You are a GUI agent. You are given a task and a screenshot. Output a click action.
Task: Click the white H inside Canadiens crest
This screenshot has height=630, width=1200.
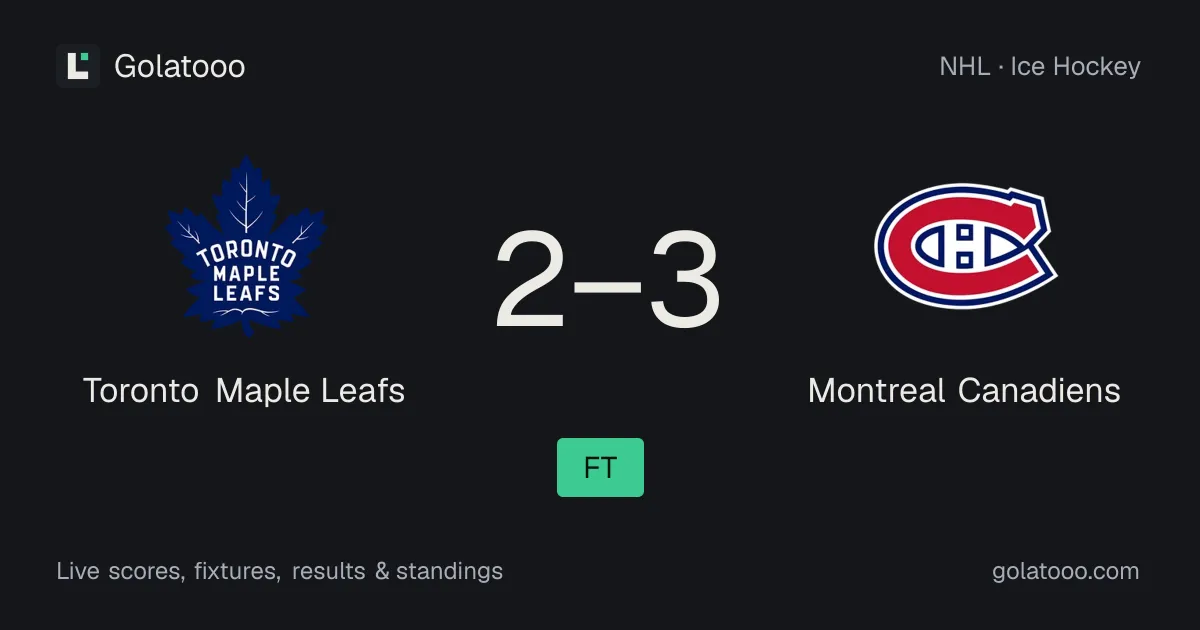(964, 246)
